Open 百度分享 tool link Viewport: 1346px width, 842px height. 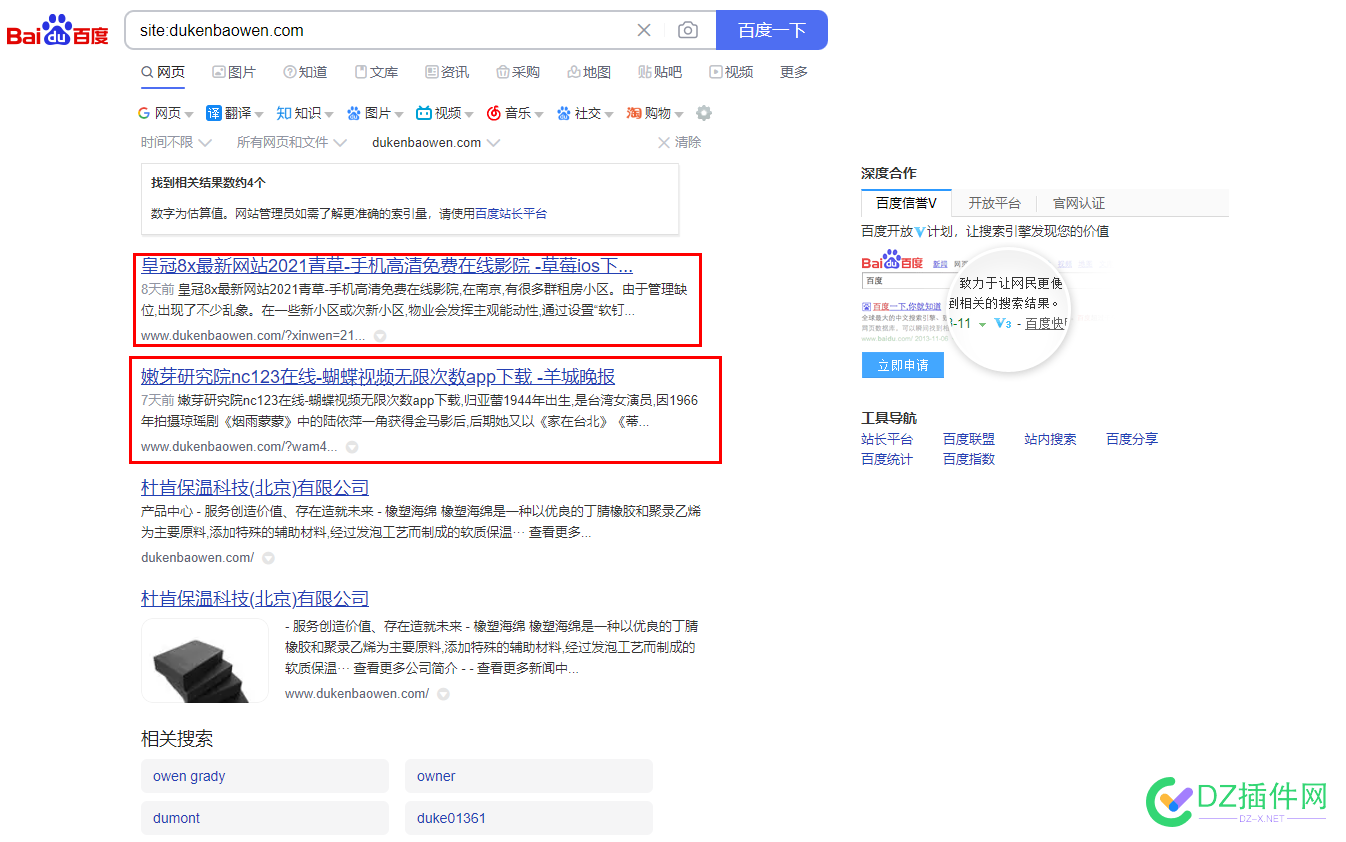pyautogui.click(x=1132, y=439)
